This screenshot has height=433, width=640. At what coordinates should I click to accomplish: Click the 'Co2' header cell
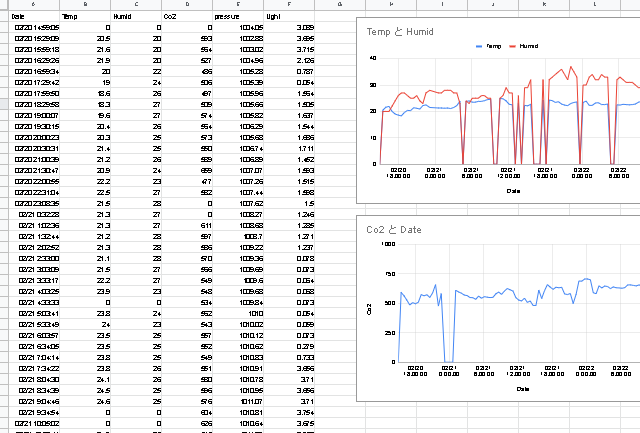click(170, 17)
